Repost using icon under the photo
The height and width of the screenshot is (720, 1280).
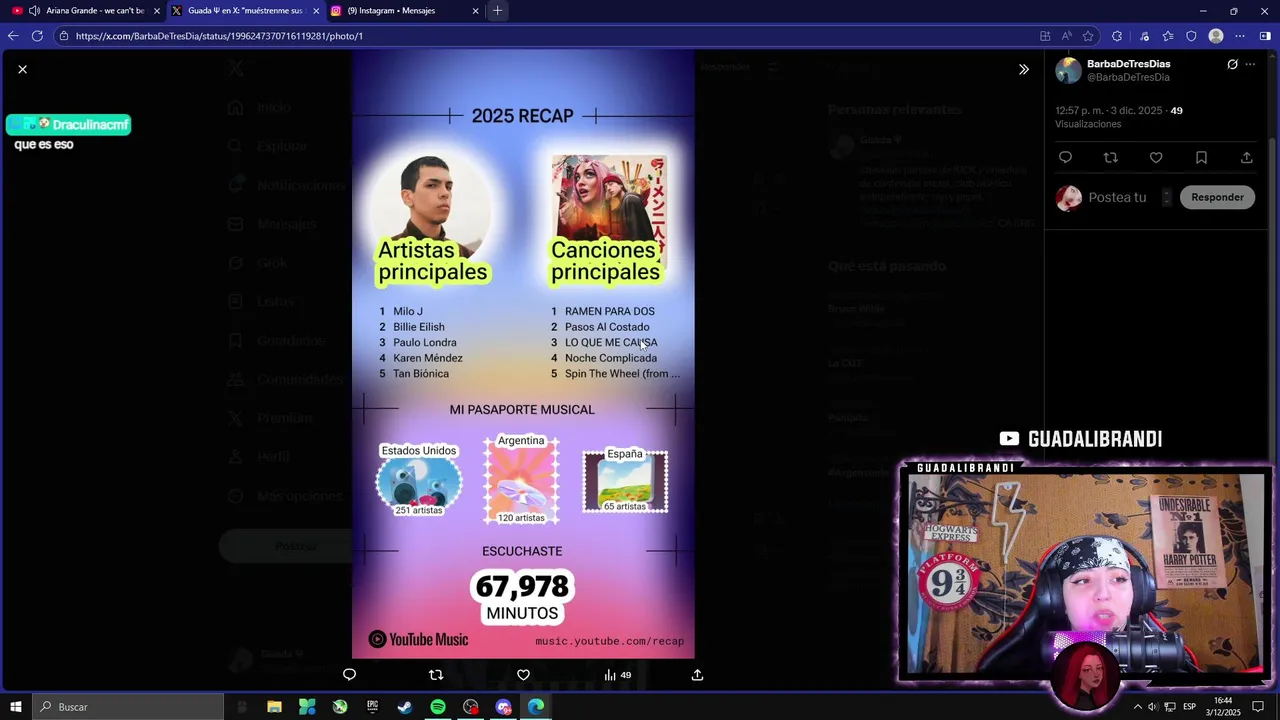(436, 675)
